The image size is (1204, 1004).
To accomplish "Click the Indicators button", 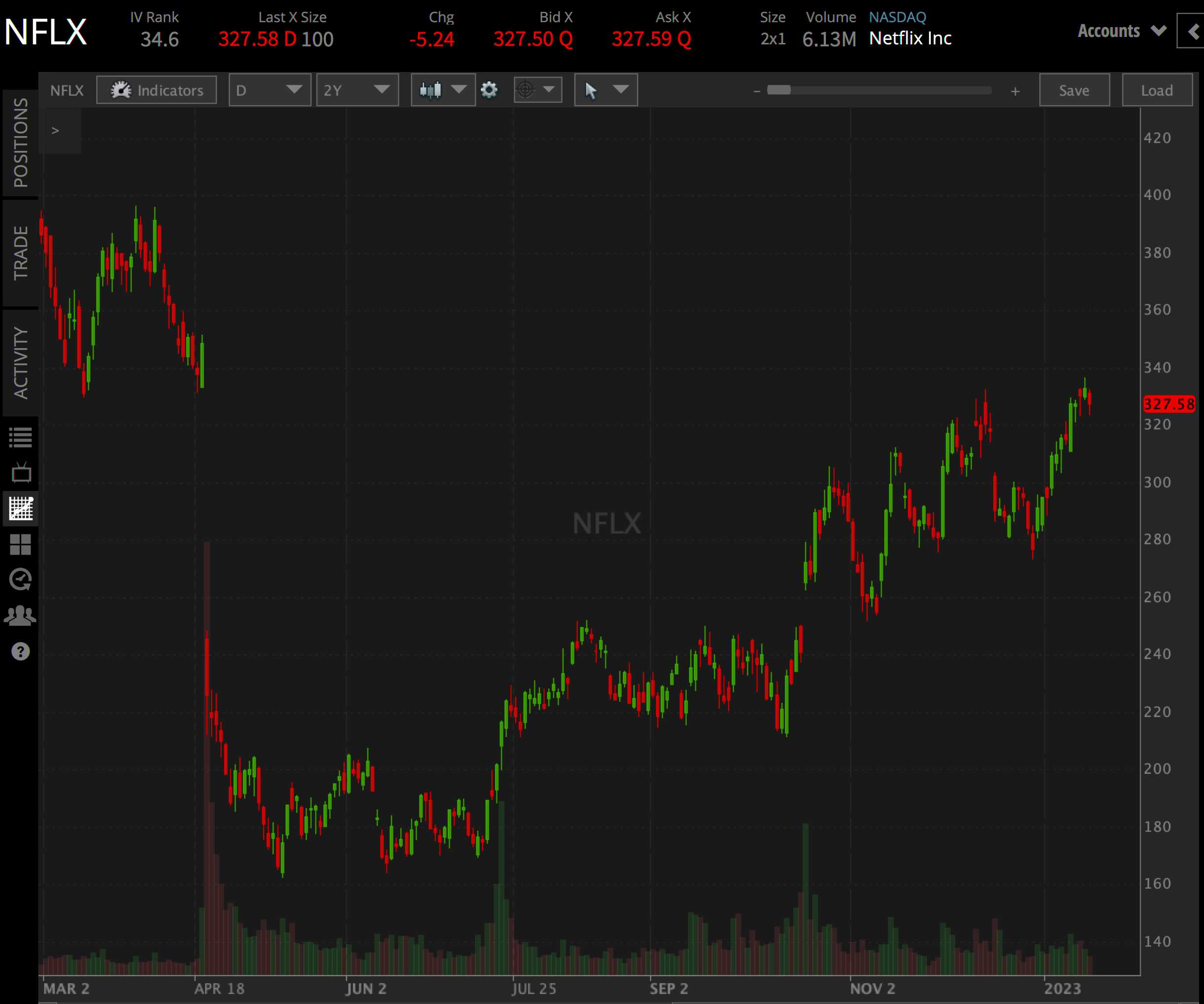I will point(156,90).
